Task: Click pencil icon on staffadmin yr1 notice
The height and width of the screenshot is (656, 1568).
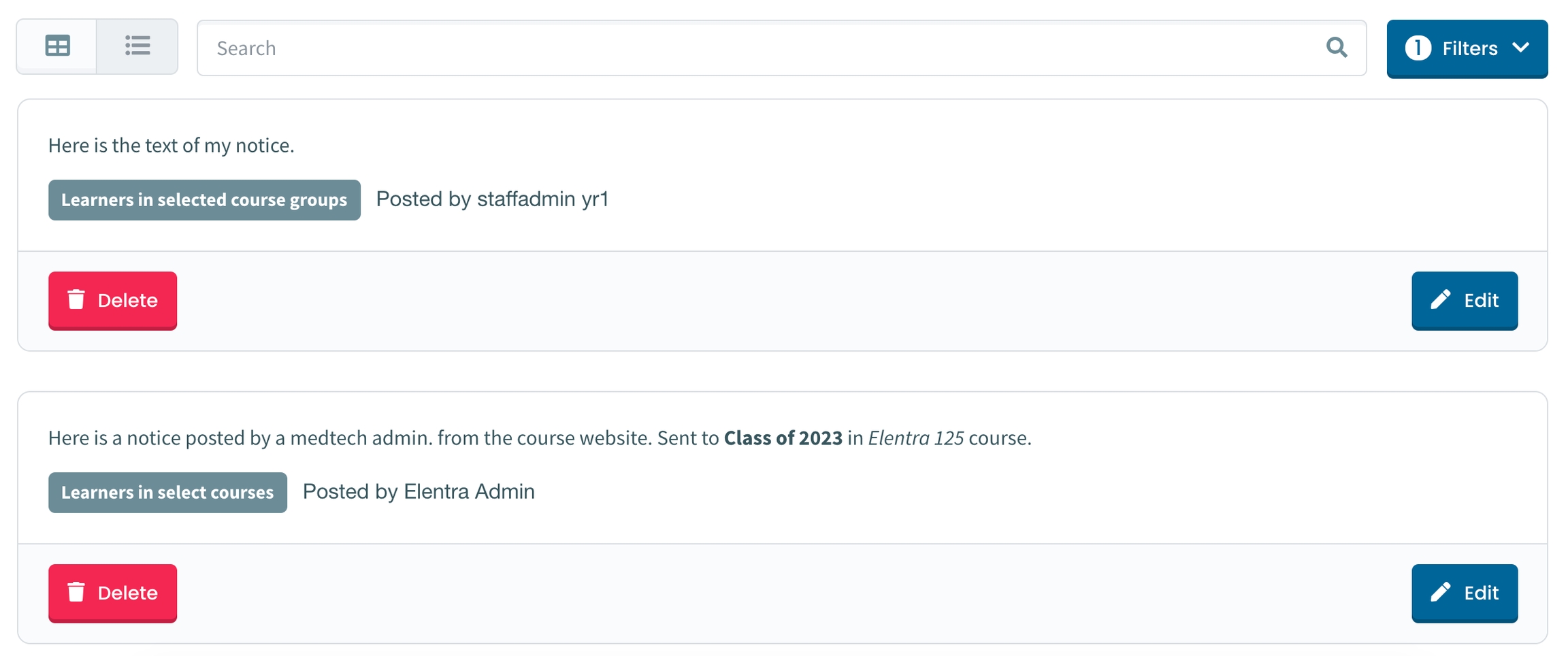Action: [1441, 299]
